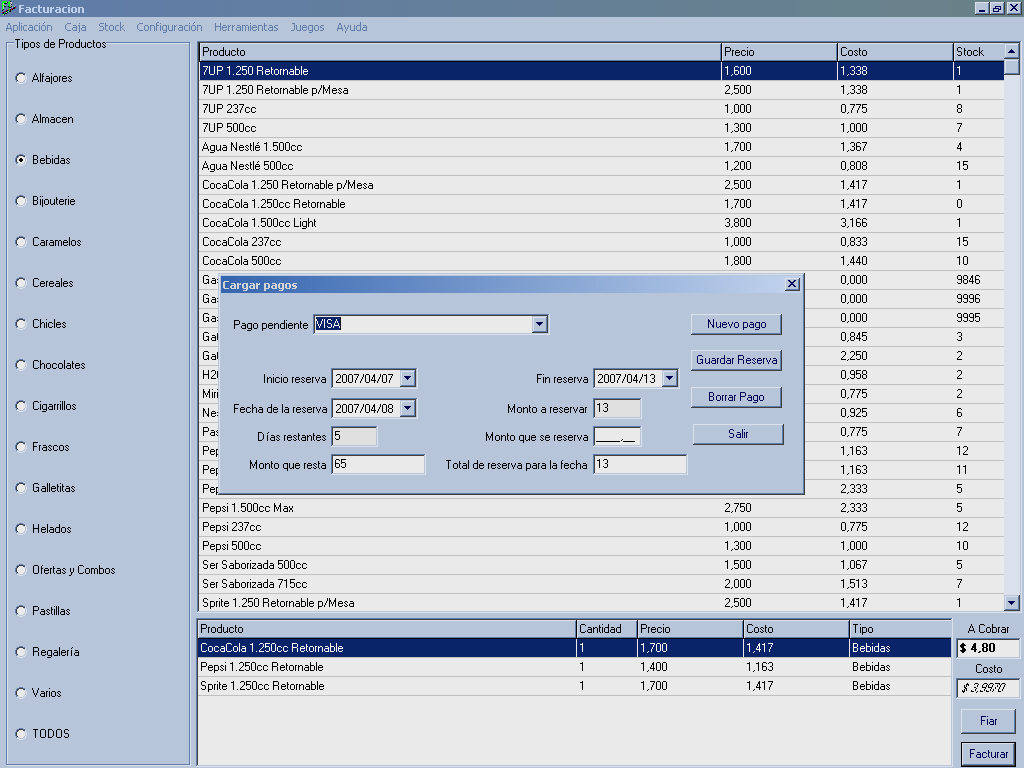Click scroll down arrow of product list
Image resolution: width=1024 pixels, height=768 pixels.
1011,603
